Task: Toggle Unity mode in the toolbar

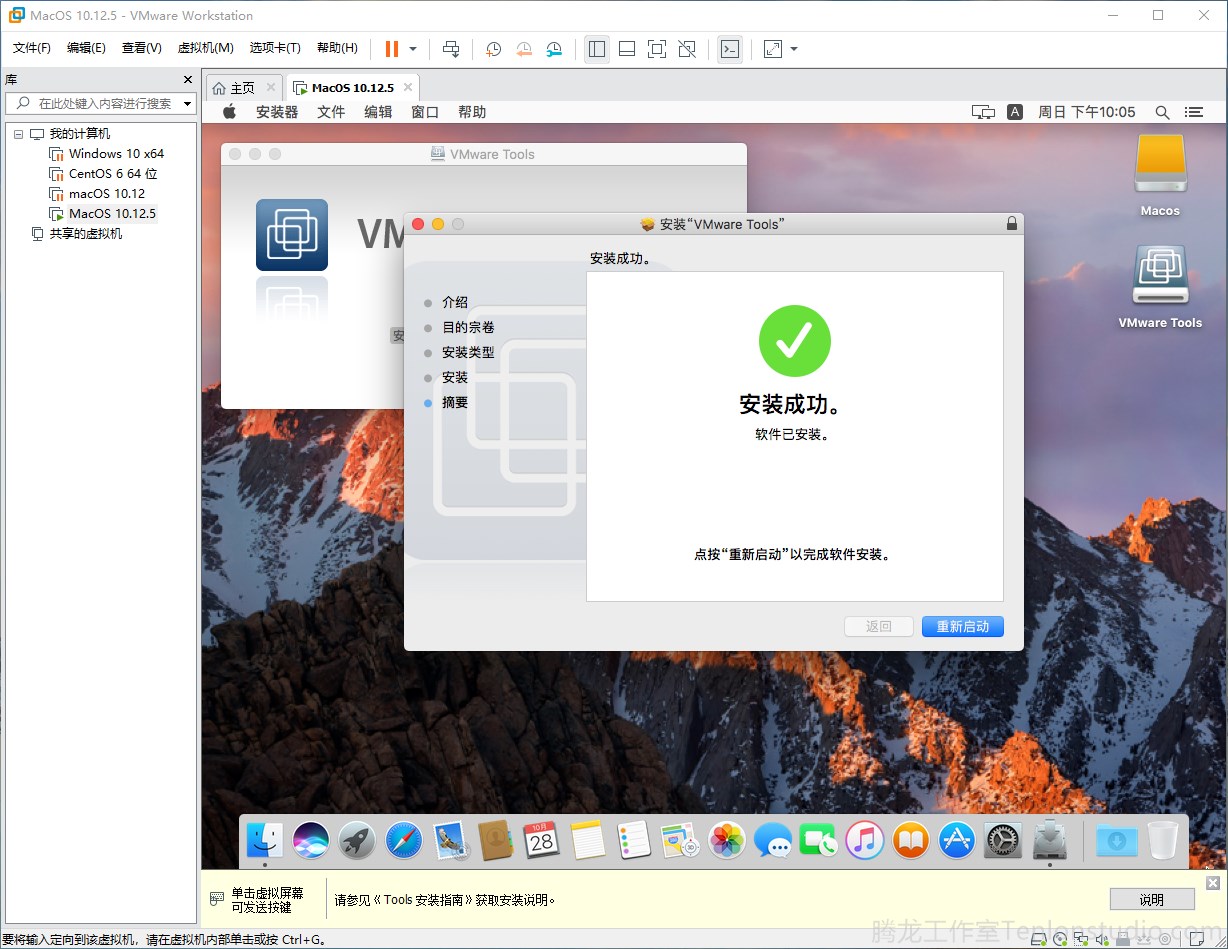Action: (687, 49)
